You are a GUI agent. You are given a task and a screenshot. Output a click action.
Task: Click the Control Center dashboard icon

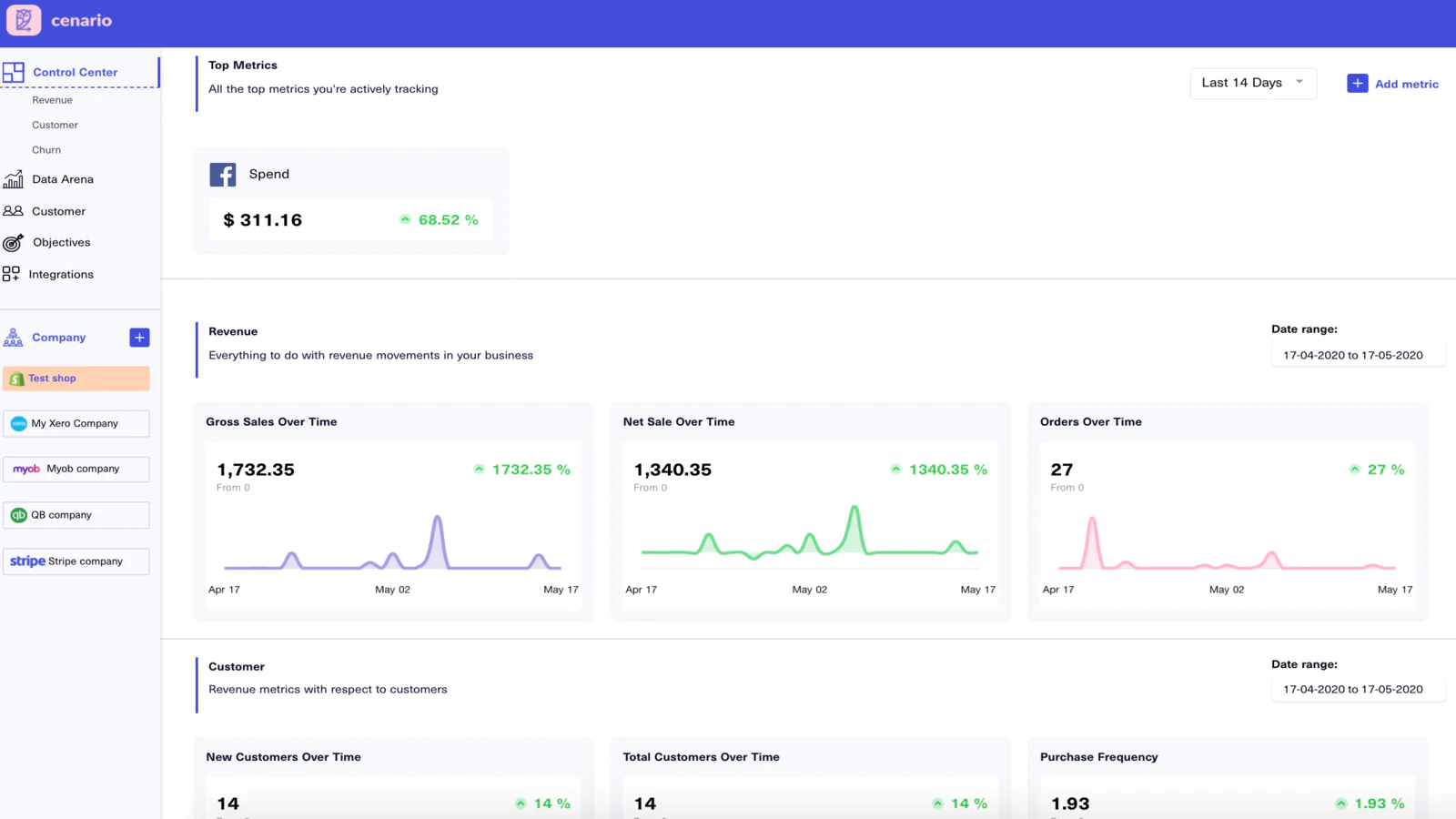coord(14,73)
